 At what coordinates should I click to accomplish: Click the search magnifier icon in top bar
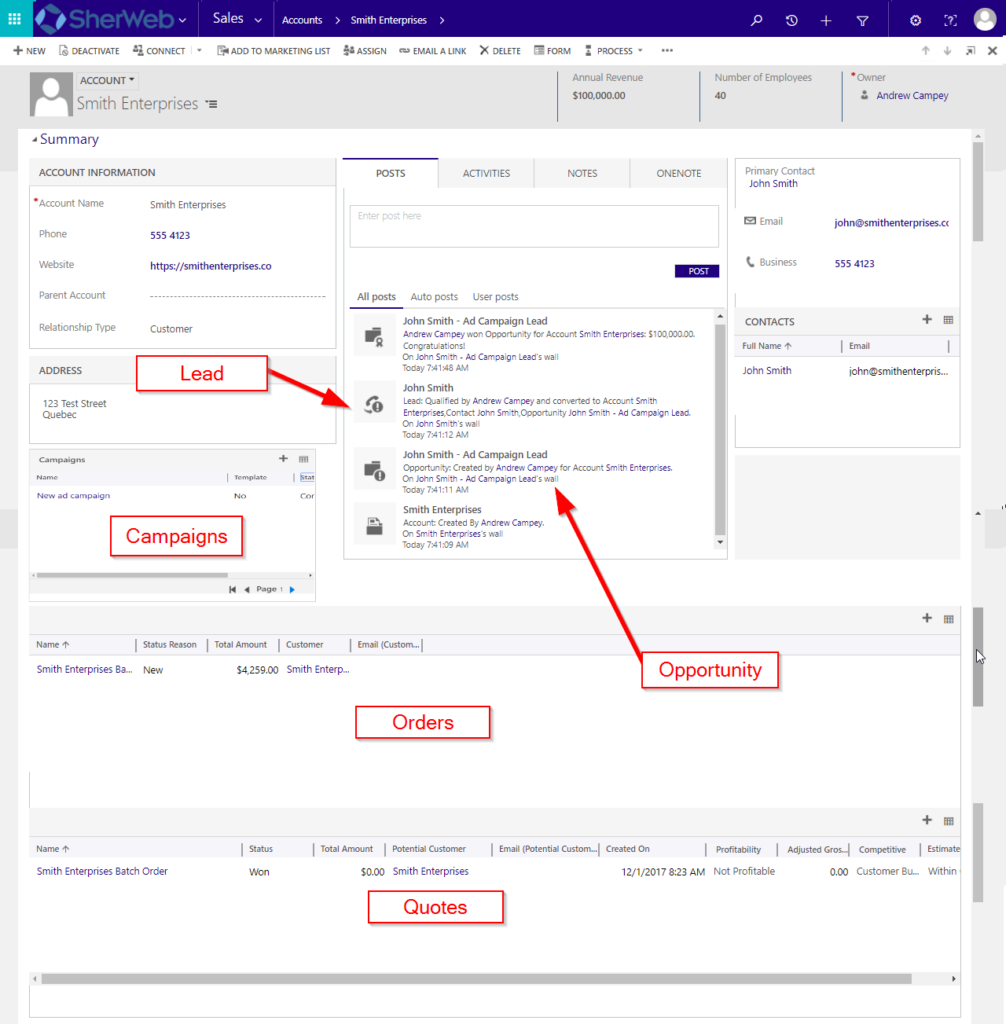click(756, 20)
